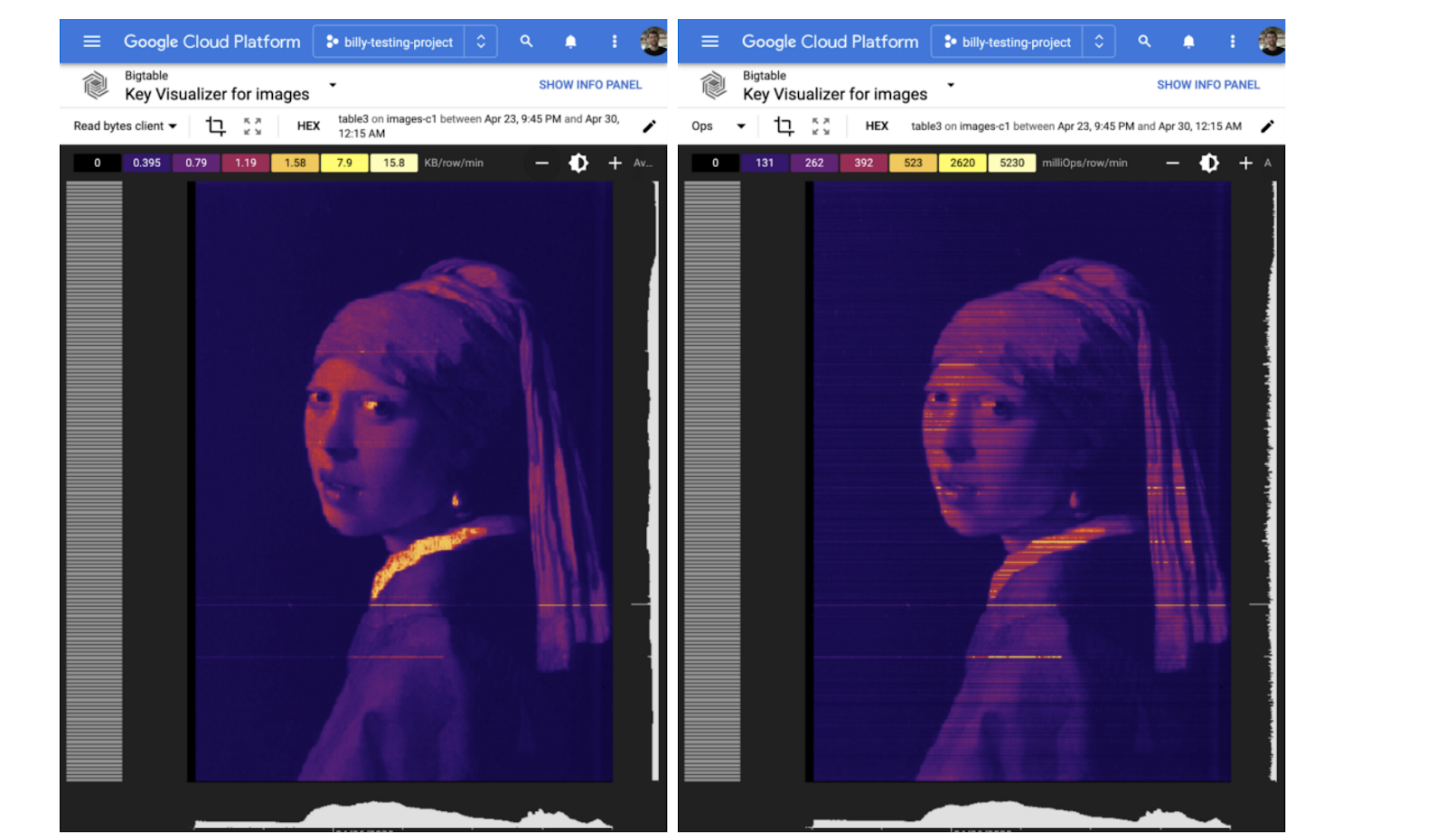Toggle HEX in the Ops toolbar

(x=876, y=126)
